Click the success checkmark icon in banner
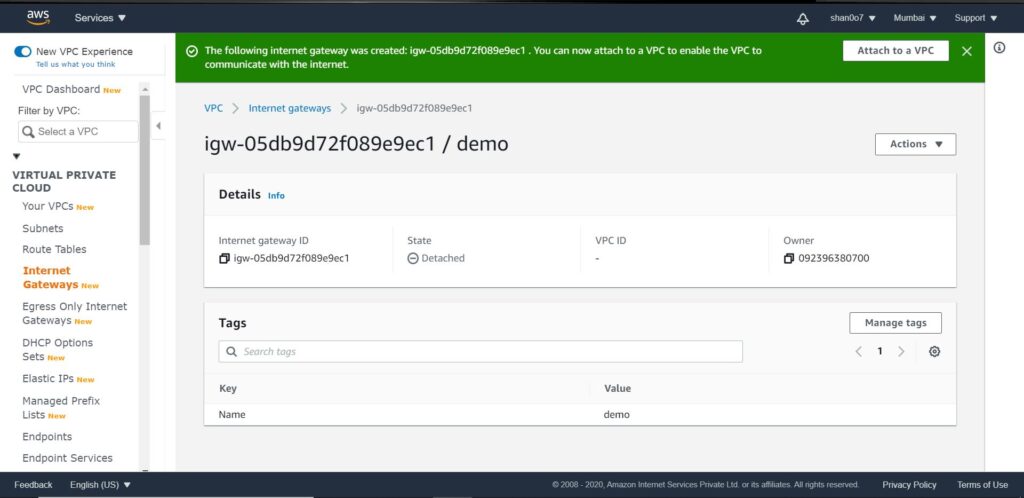The height and width of the screenshot is (498, 1024). (192, 51)
